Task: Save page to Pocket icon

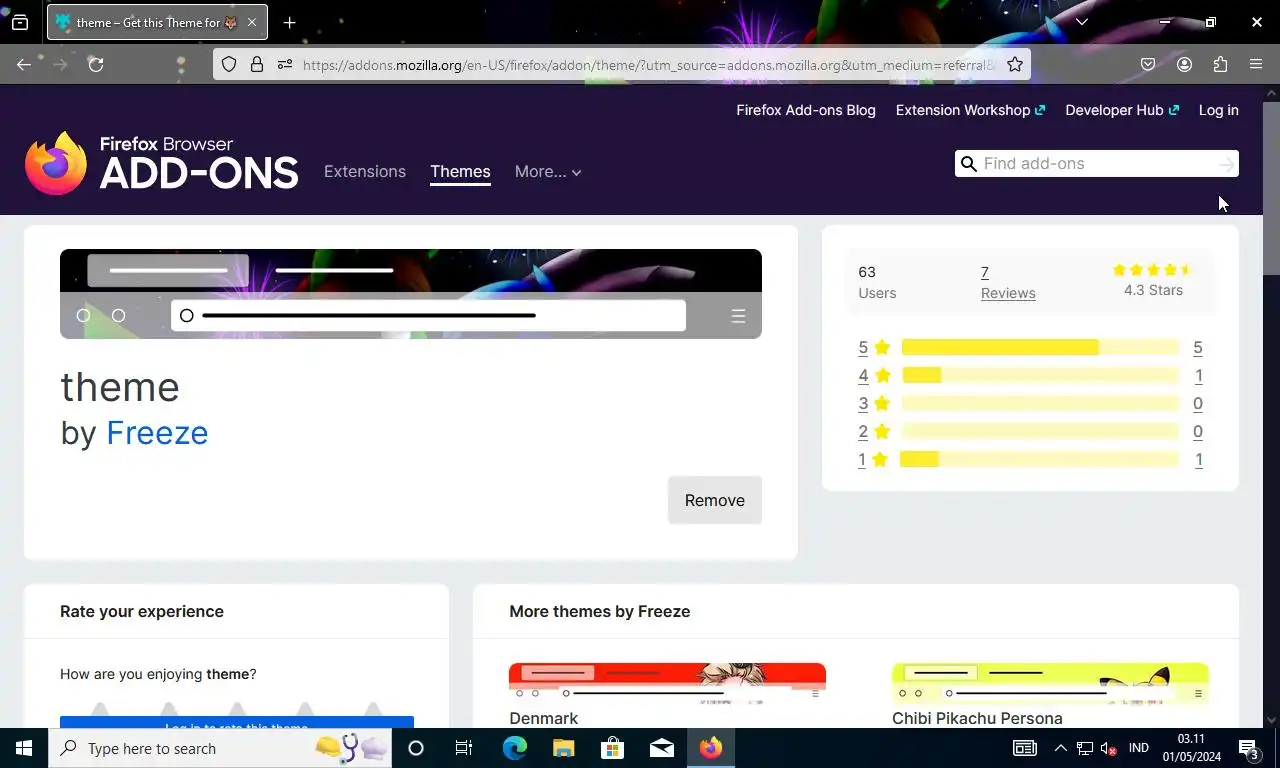Action: 1148,64
